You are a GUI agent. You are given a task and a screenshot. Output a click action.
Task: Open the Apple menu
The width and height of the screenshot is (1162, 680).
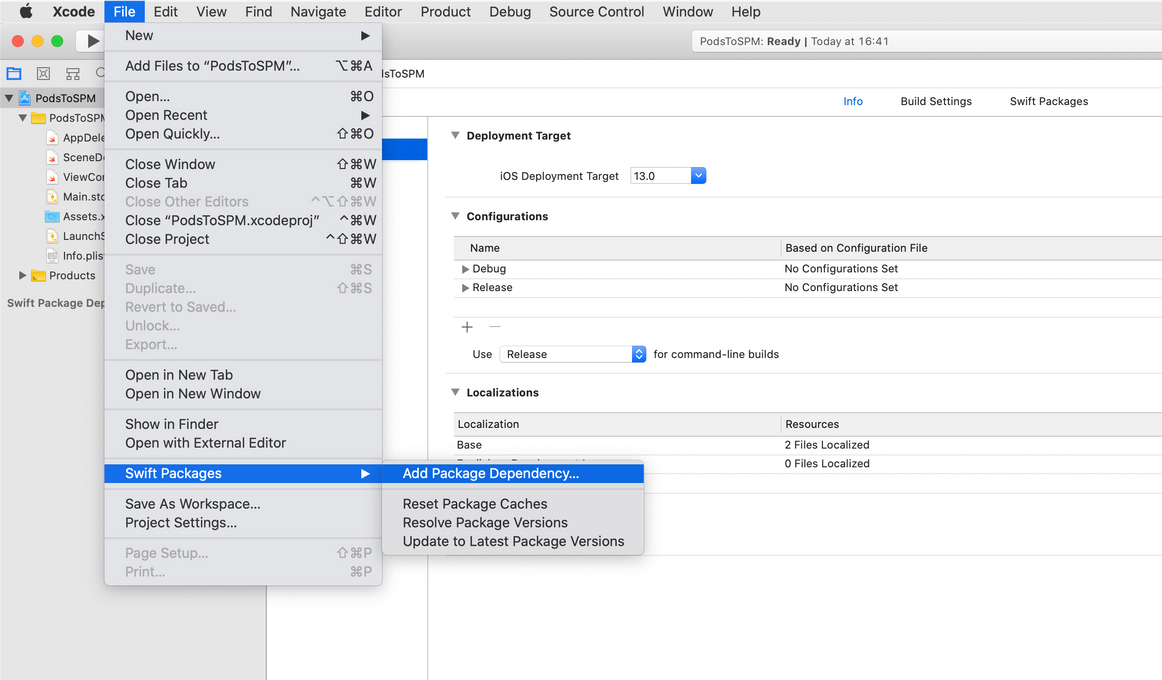pyautogui.click(x=26, y=11)
